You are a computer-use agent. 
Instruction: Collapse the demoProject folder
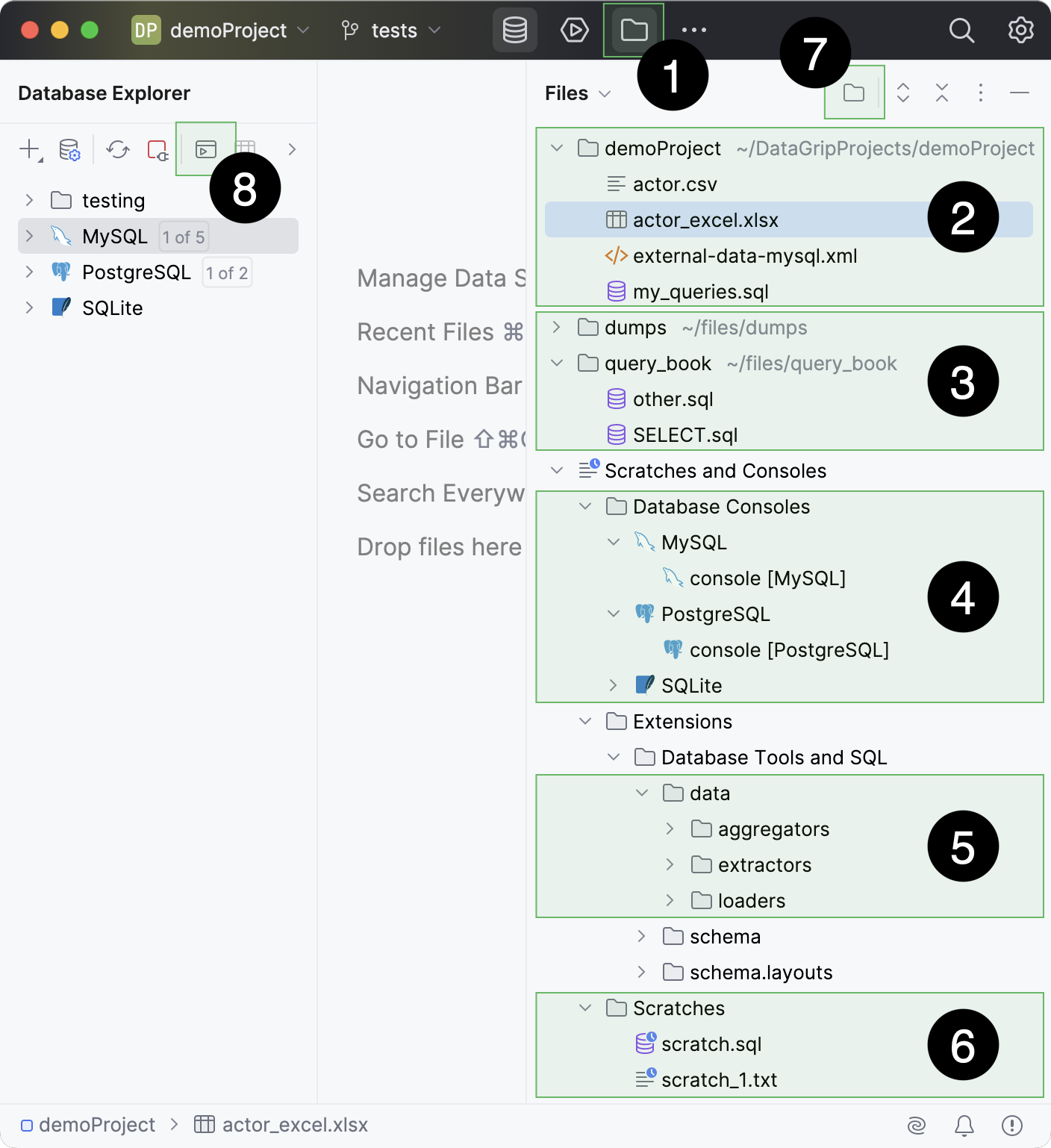pyautogui.click(x=556, y=148)
